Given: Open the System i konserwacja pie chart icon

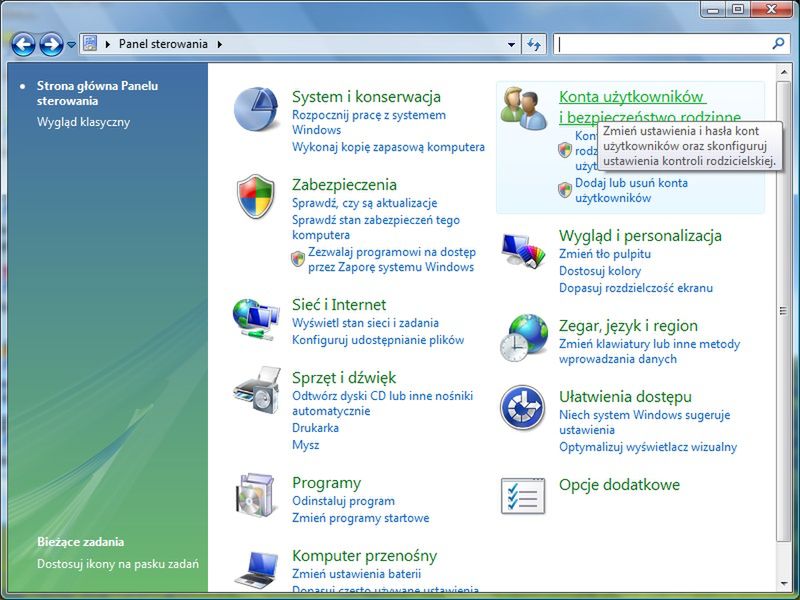Looking at the screenshot, I should 256,109.
